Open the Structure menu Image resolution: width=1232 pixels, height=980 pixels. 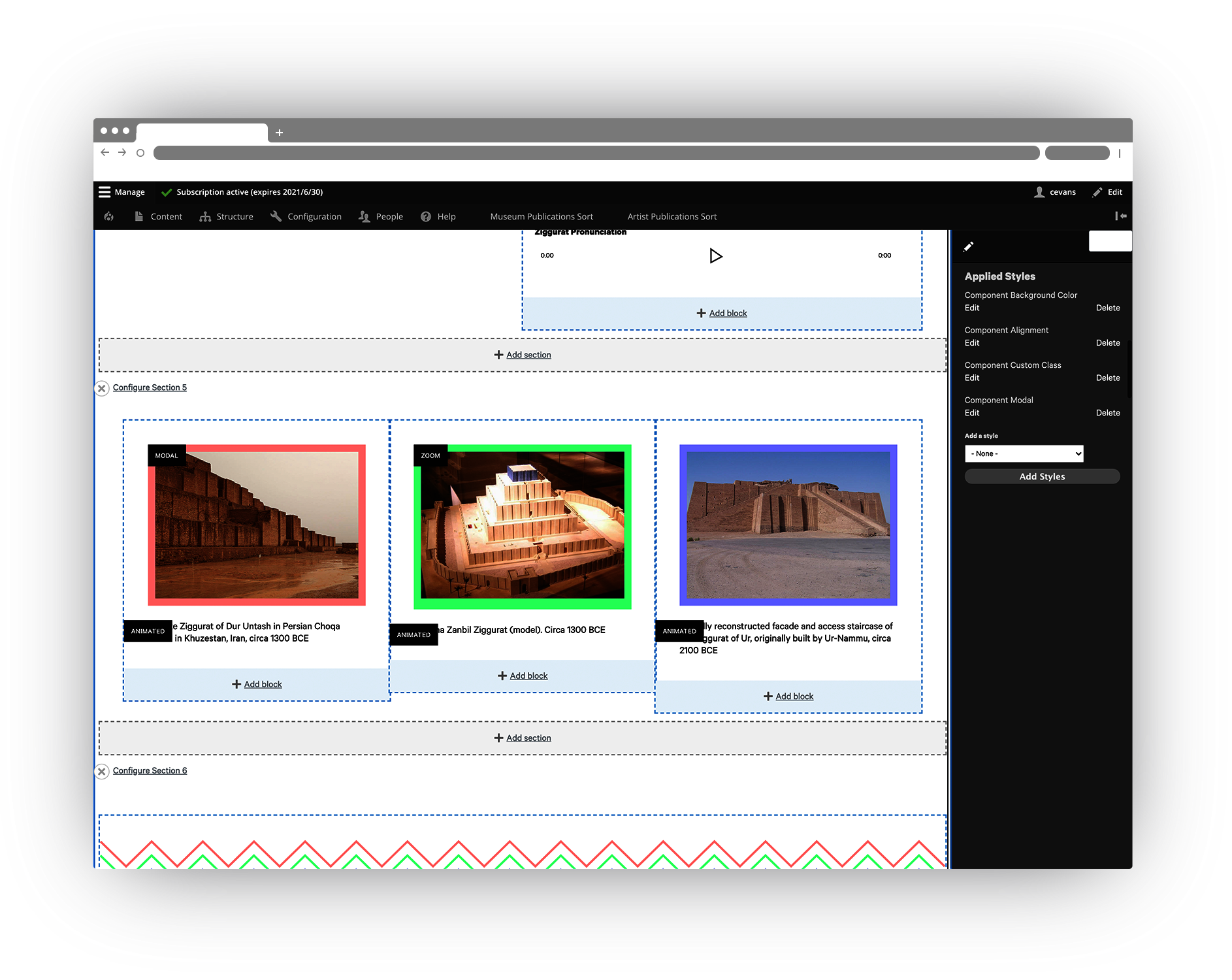227,217
